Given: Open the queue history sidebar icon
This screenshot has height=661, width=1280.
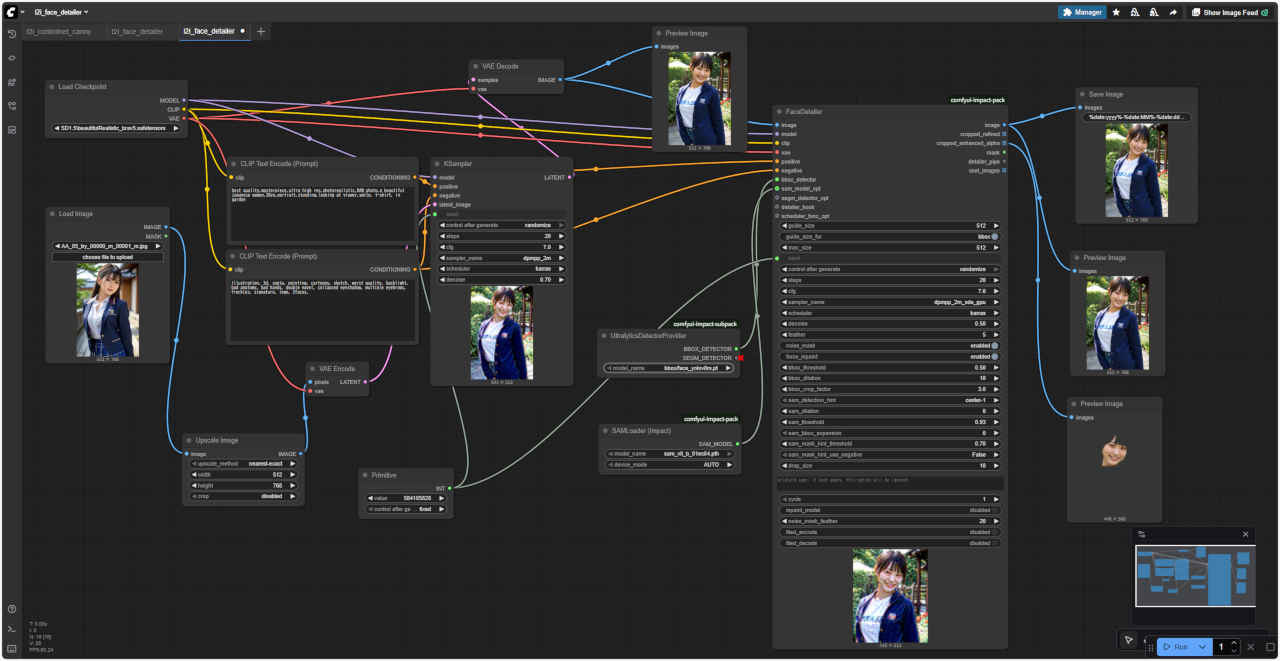Looking at the screenshot, I should point(11,34).
